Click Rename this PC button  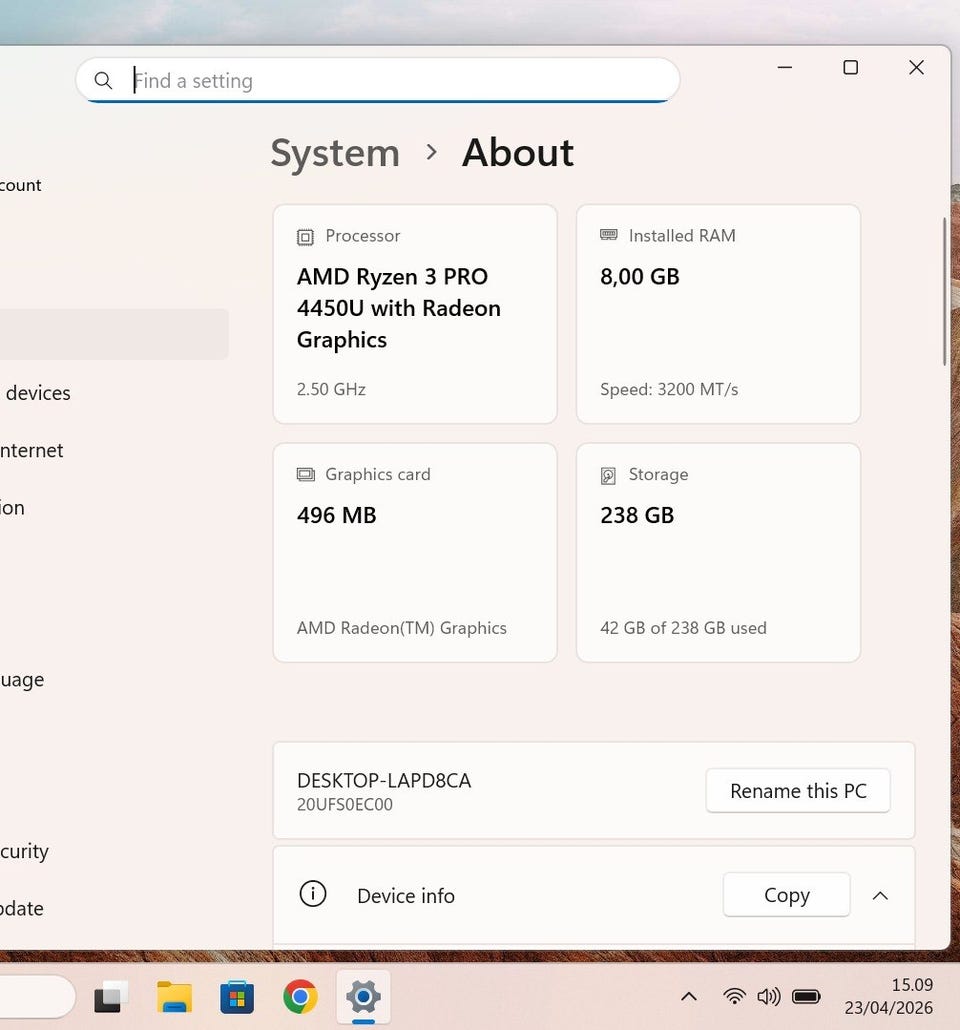pyautogui.click(x=797, y=791)
